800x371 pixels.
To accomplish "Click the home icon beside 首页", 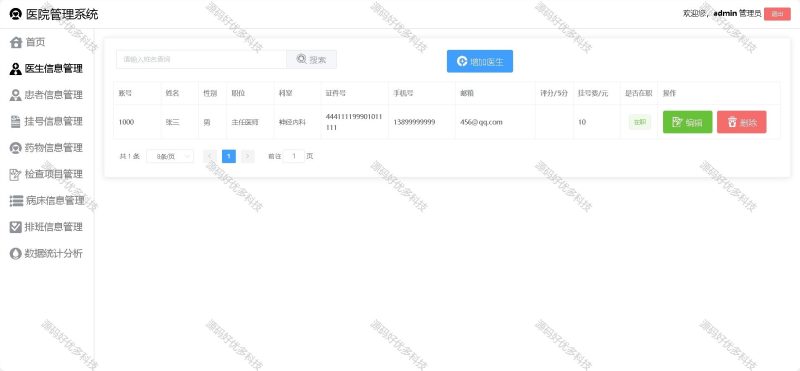I will click(x=16, y=42).
